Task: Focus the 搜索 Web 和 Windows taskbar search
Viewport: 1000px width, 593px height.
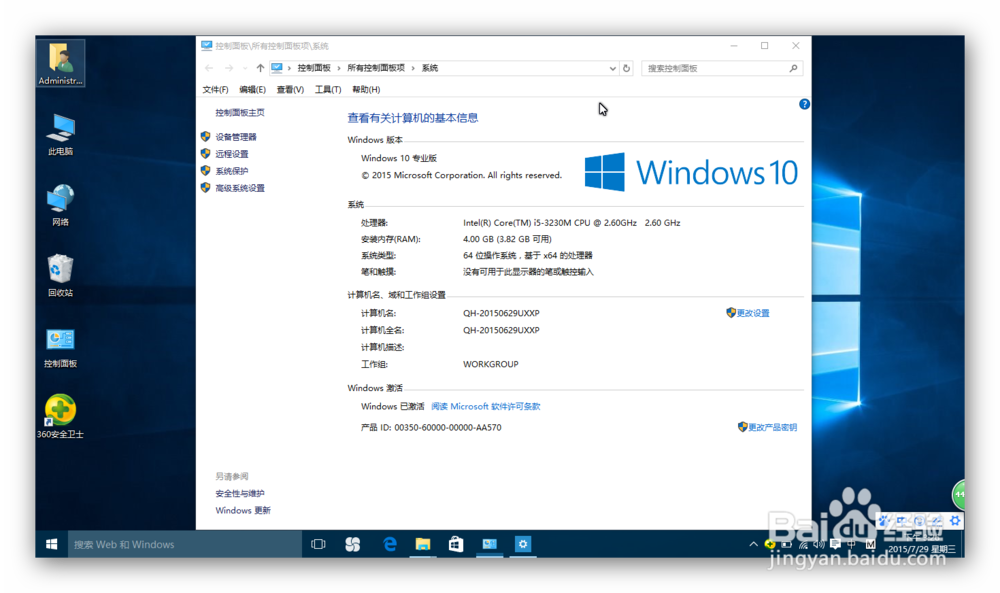Action: [x=184, y=544]
